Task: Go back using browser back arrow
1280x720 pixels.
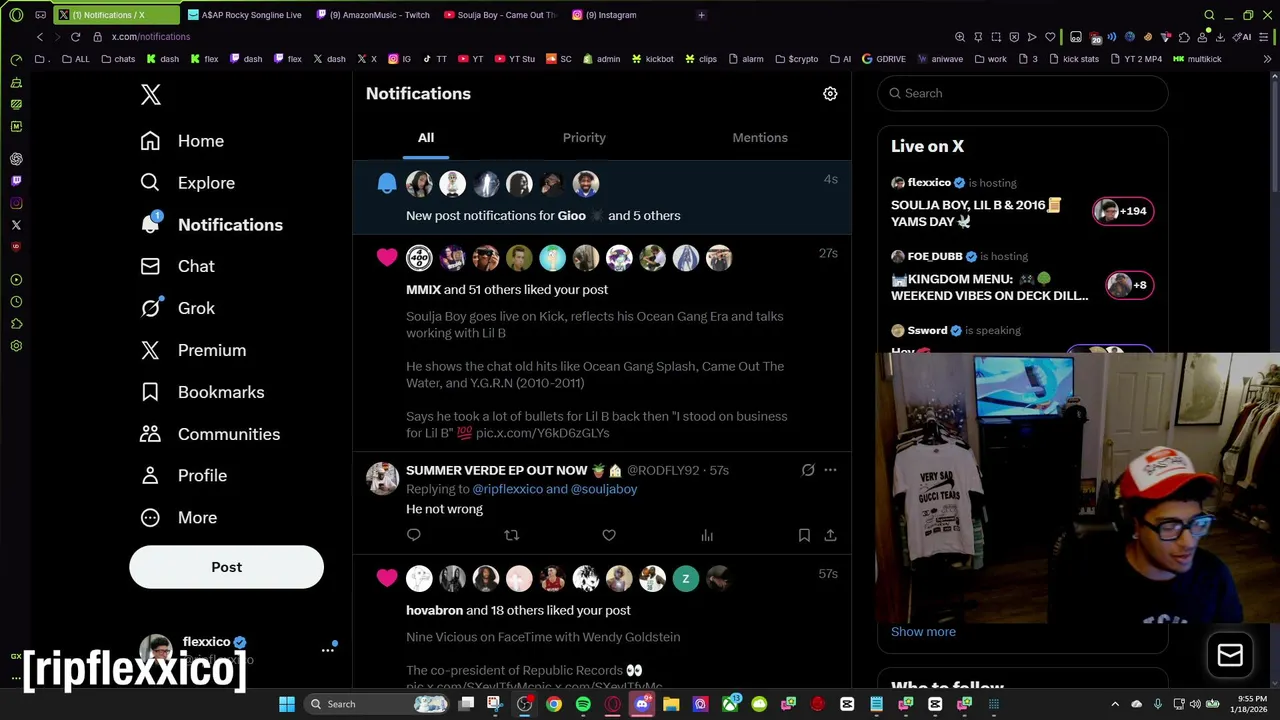Action: tap(40, 37)
